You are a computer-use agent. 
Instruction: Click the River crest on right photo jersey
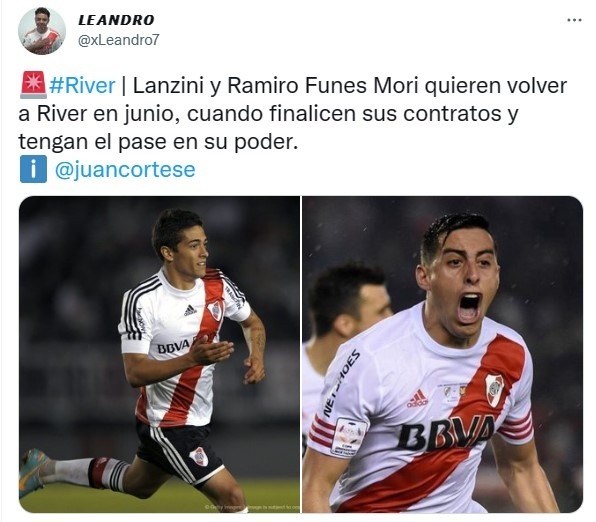pos(495,390)
